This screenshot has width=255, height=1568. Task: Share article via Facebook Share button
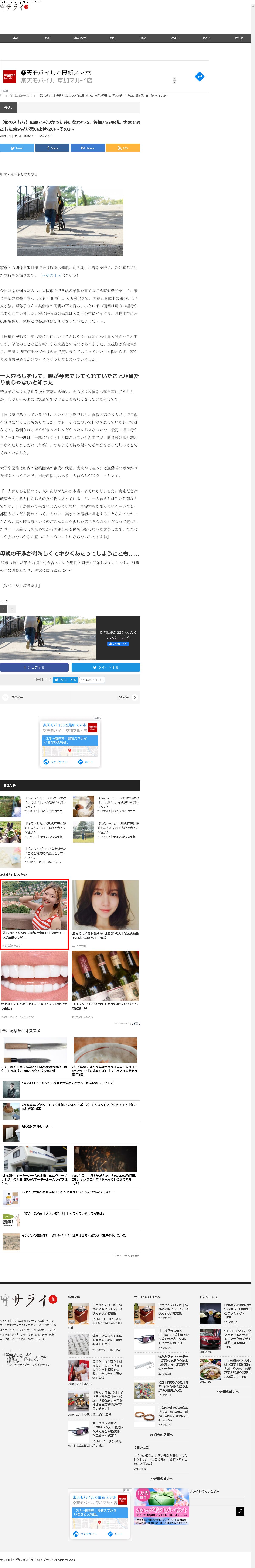click(52, 148)
